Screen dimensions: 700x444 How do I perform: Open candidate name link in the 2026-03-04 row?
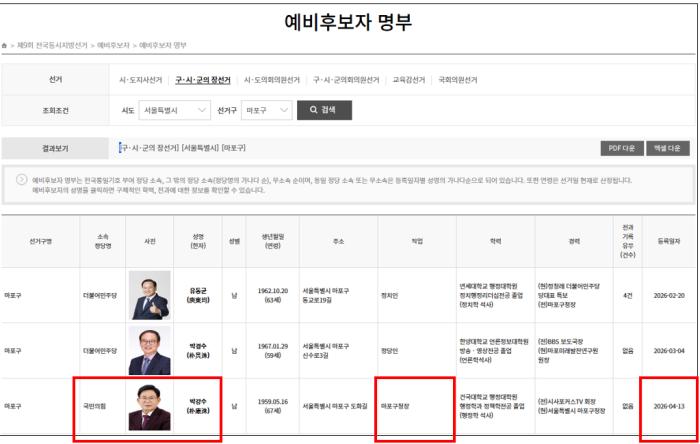(x=198, y=351)
